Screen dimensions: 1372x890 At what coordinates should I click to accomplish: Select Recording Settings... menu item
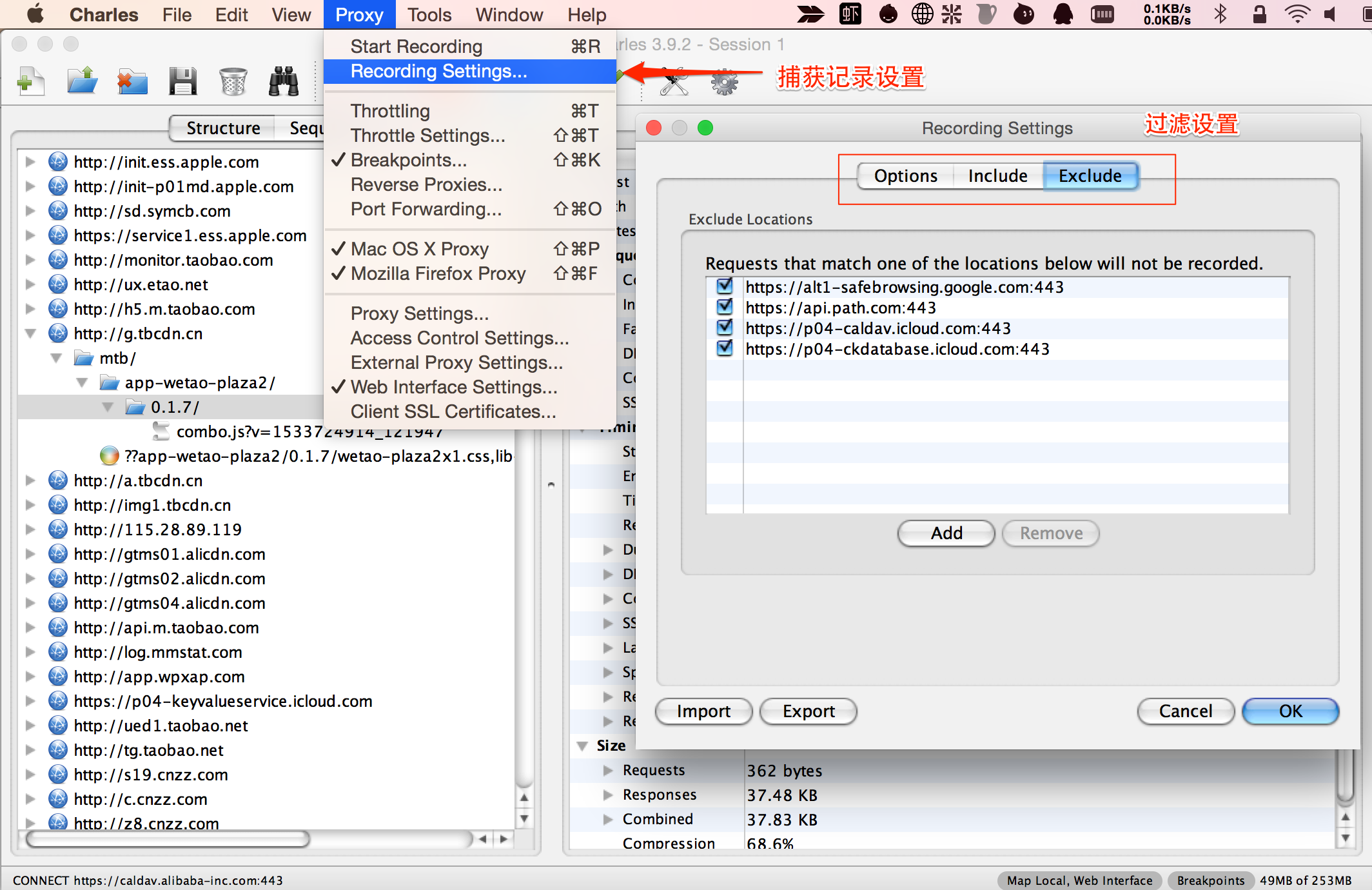pyautogui.click(x=470, y=71)
